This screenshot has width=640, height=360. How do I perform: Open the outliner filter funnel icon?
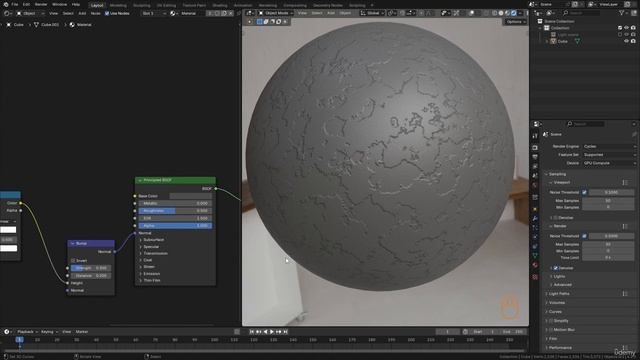point(622,13)
